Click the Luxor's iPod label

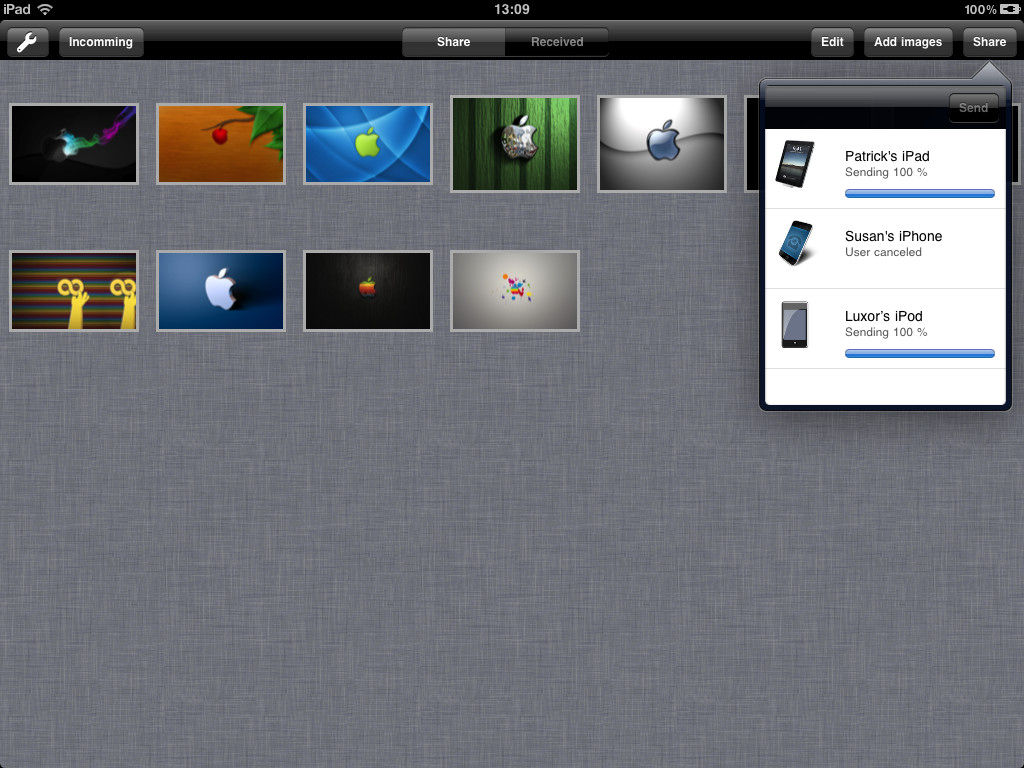884,316
